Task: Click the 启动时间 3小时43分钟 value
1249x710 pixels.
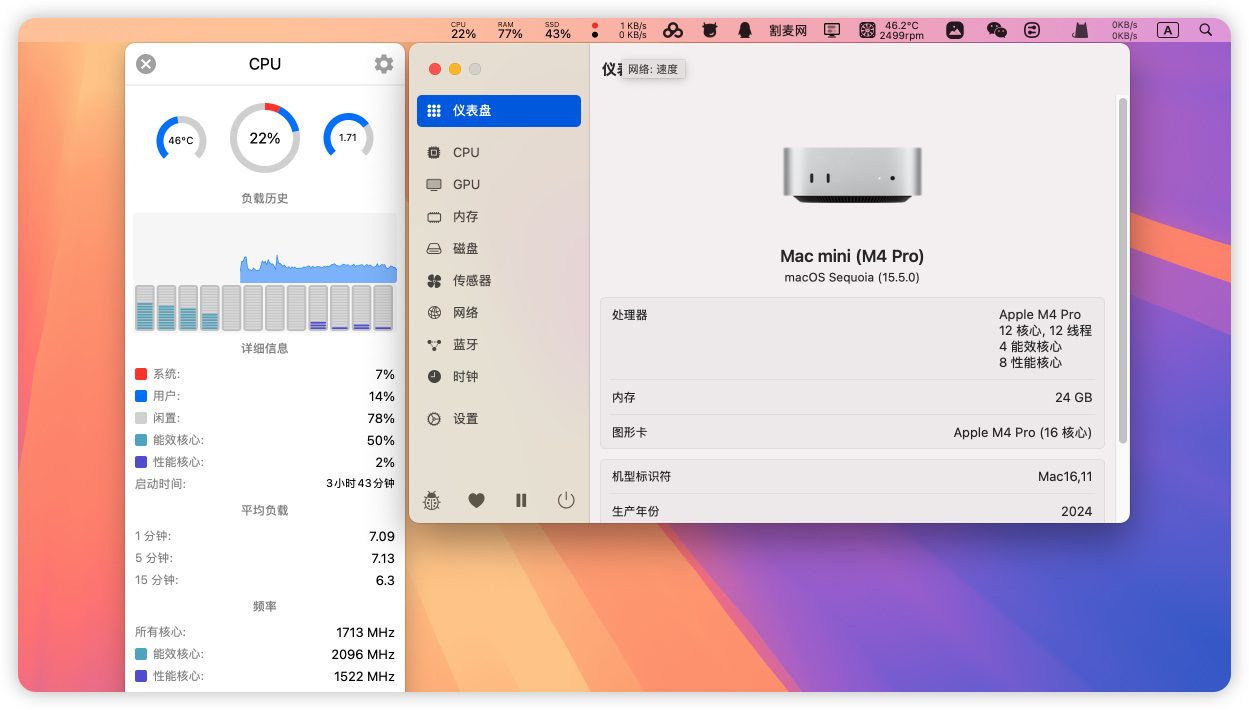Action: (360, 484)
